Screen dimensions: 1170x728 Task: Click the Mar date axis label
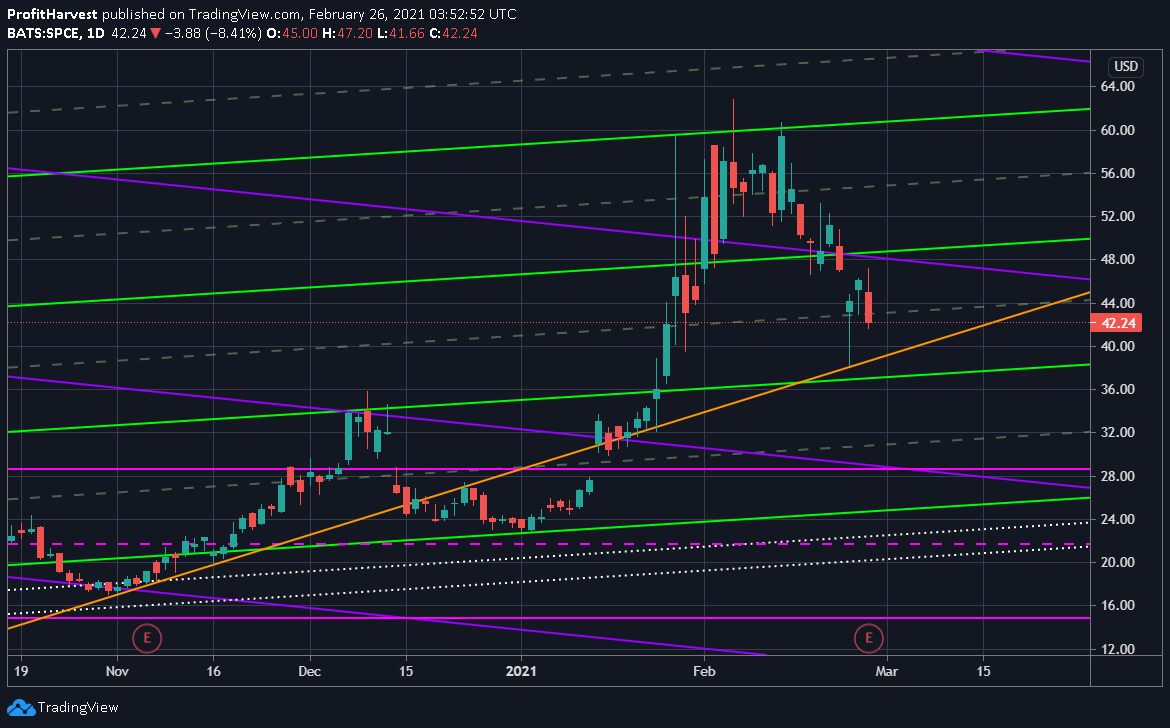pos(886,671)
